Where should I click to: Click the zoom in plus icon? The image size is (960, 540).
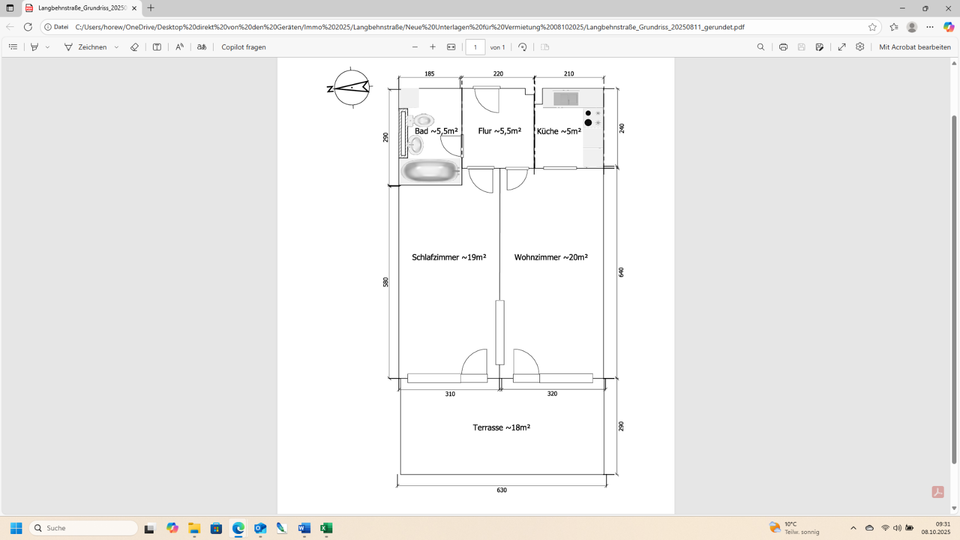pyautogui.click(x=432, y=47)
